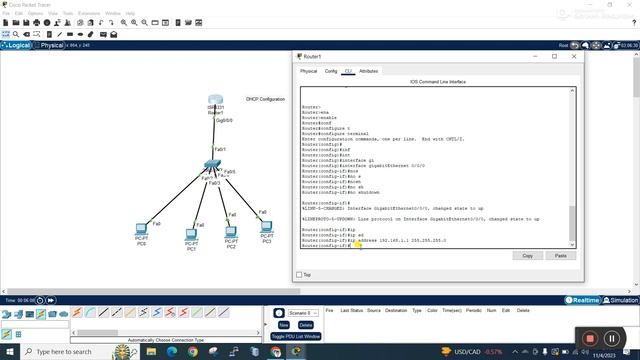Choose the Select tool in second toolbar
Image resolution: width=640 pixels, height=360 pixels.
click(x=6, y=34)
